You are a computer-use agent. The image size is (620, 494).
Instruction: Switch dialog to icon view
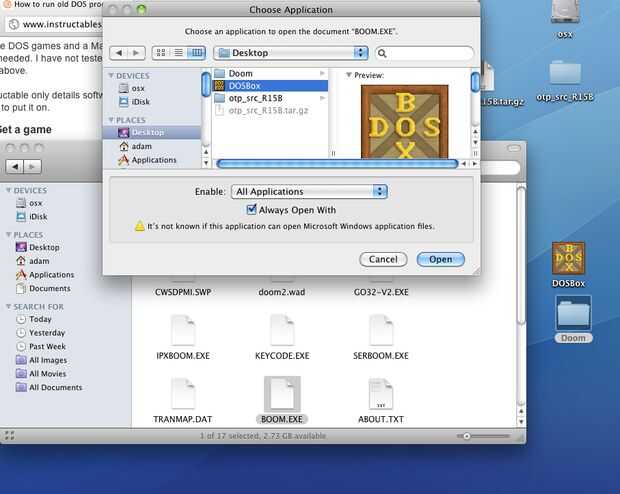[x=161, y=53]
